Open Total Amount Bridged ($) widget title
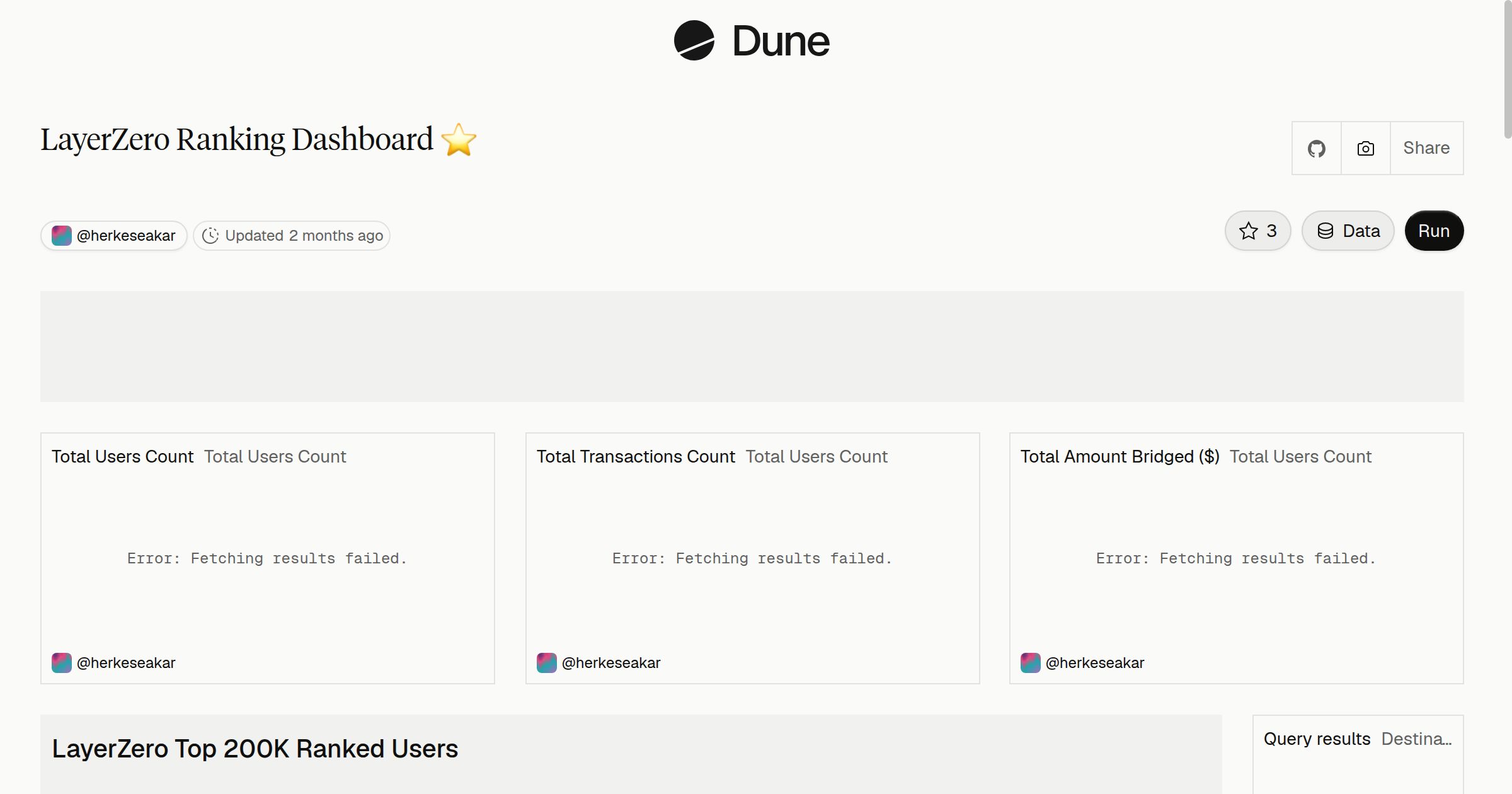 coord(1120,456)
